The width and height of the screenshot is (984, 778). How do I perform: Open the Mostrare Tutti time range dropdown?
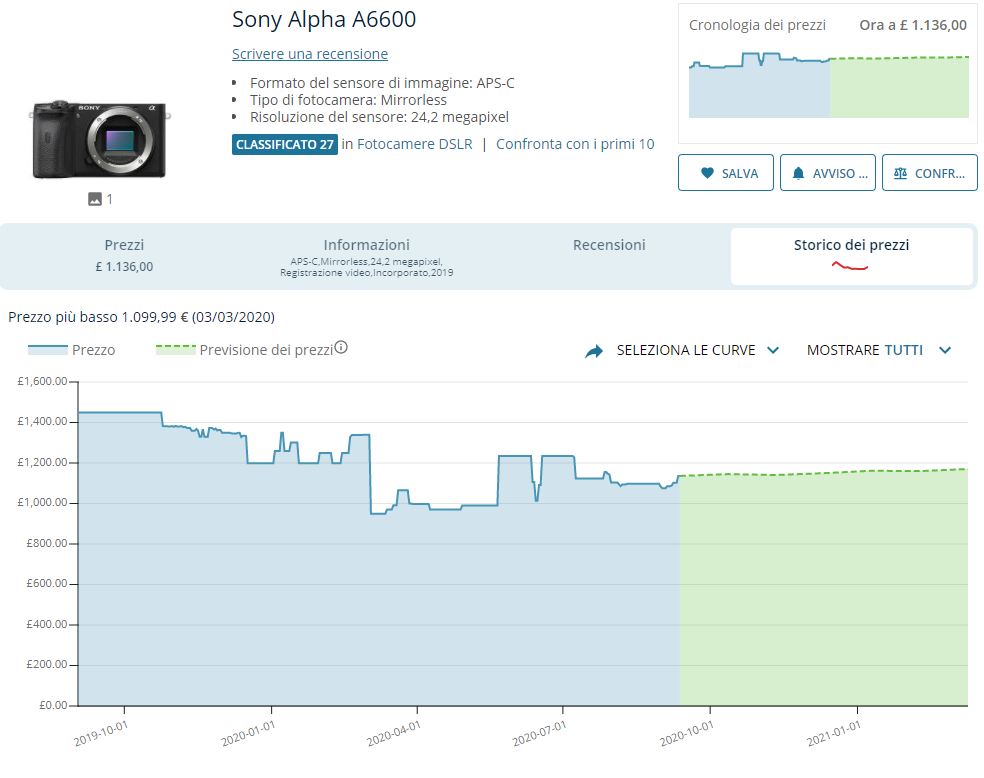(x=879, y=350)
